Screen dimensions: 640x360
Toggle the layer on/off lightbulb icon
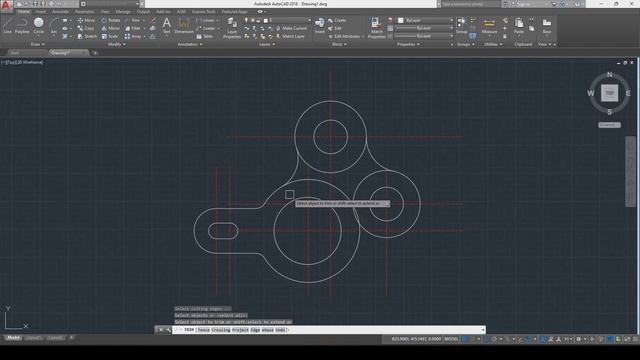coord(246,20)
